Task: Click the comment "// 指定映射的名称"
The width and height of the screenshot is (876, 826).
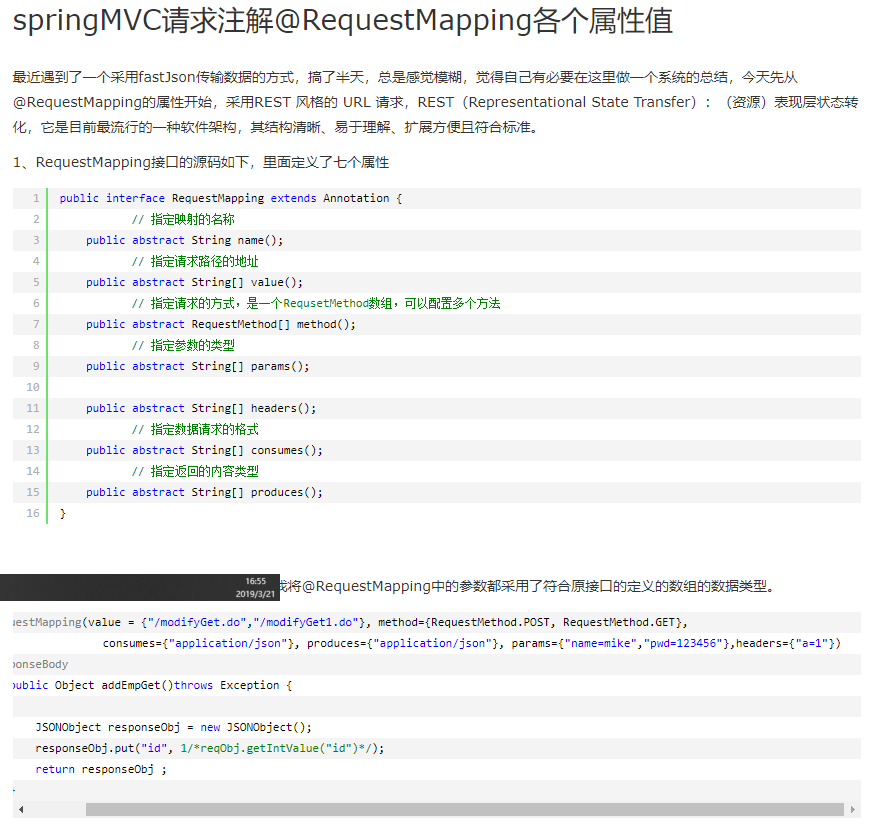Action: (x=183, y=219)
